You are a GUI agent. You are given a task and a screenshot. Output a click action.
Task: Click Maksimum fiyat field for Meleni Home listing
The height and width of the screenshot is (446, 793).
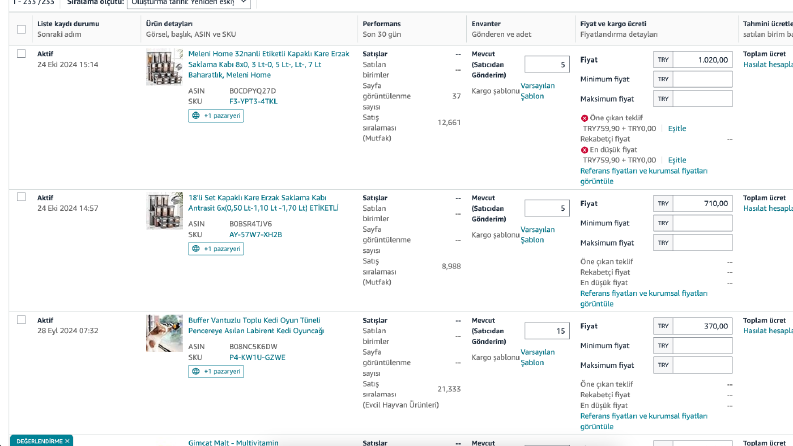(x=702, y=99)
